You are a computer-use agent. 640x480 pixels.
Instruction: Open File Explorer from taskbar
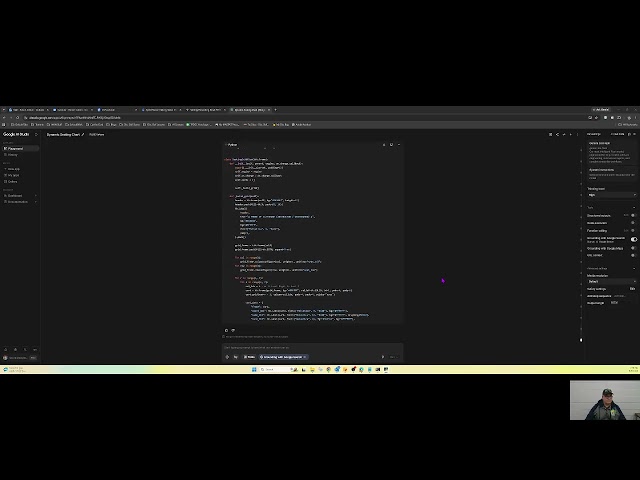312,369
